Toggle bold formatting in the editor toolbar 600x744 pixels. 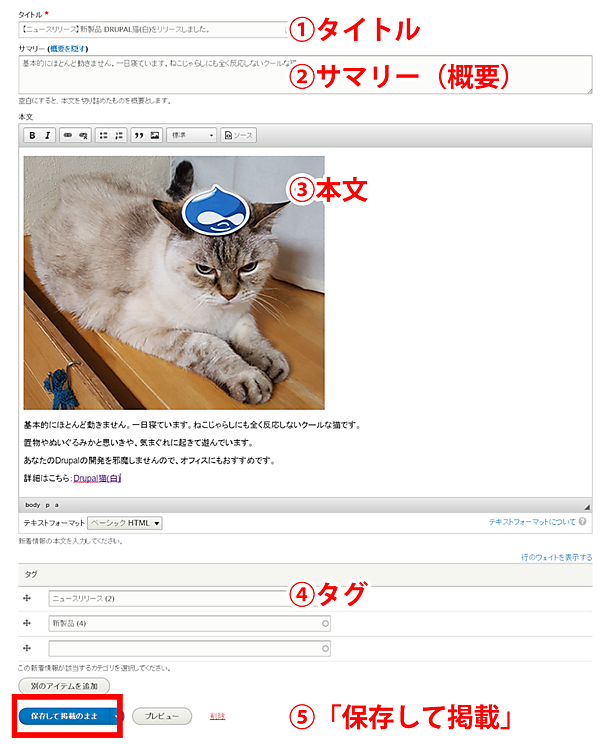tap(32, 135)
